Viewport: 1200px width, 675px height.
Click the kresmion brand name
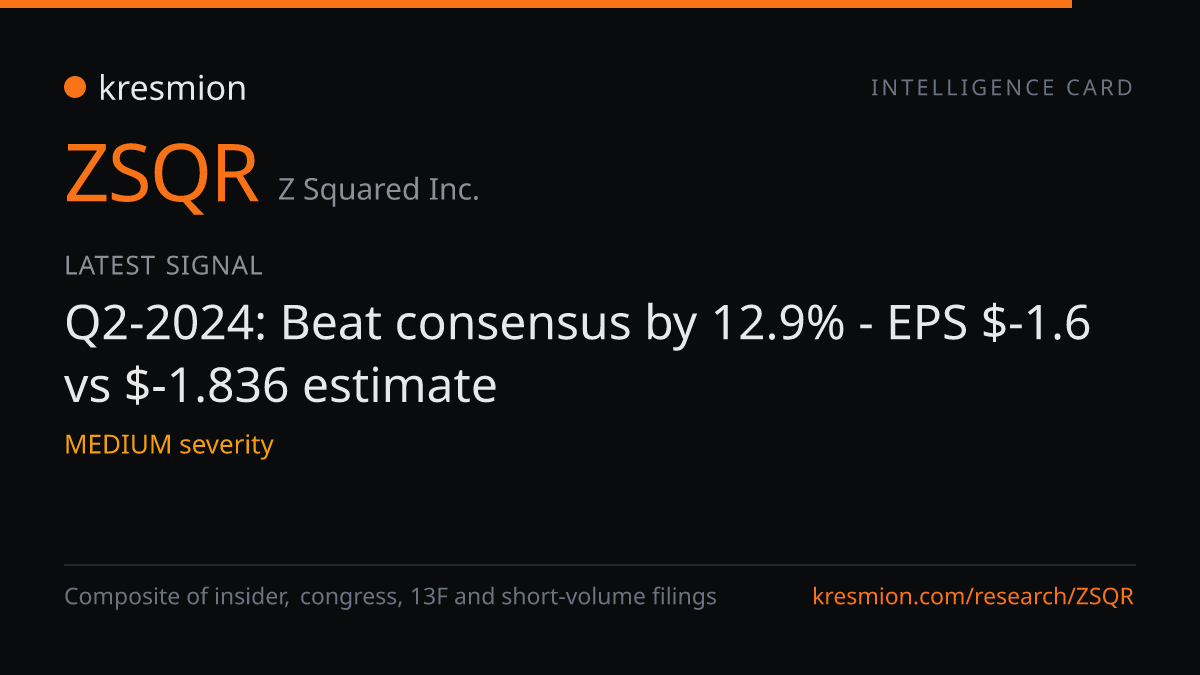click(172, 88)
